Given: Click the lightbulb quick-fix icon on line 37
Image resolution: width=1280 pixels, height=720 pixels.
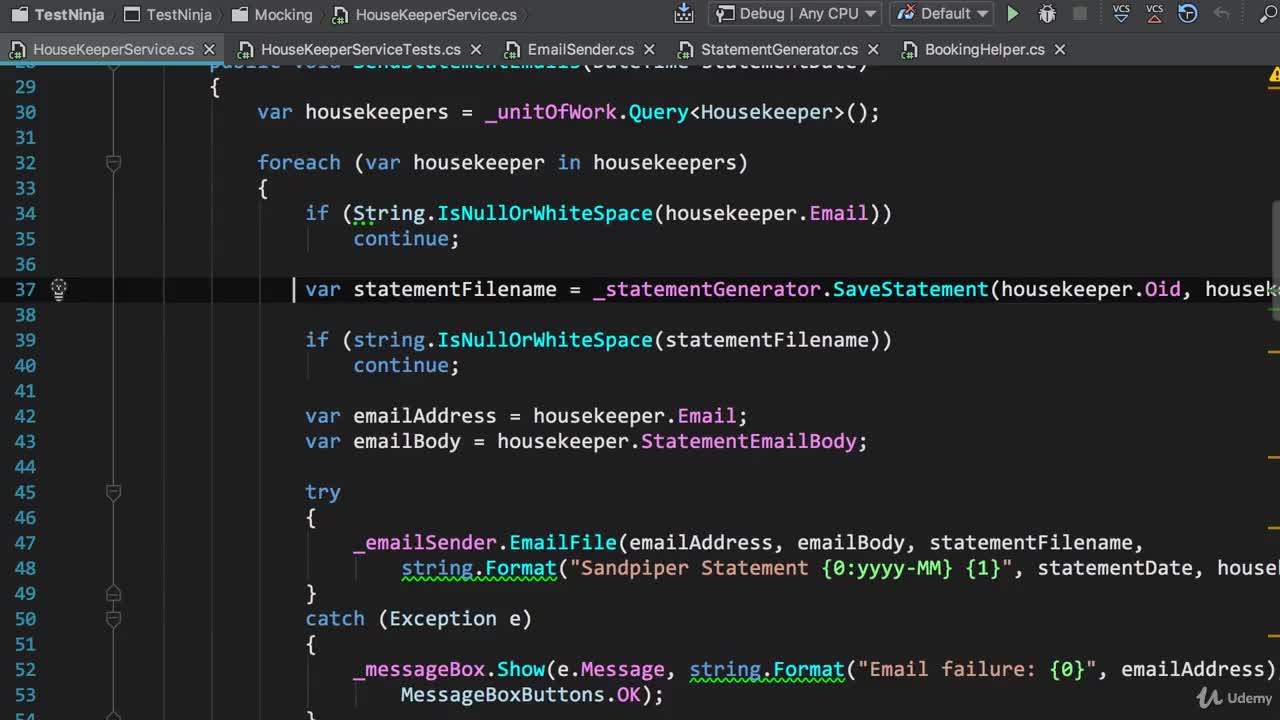Looking at the screenshot, I should point(59,289).
